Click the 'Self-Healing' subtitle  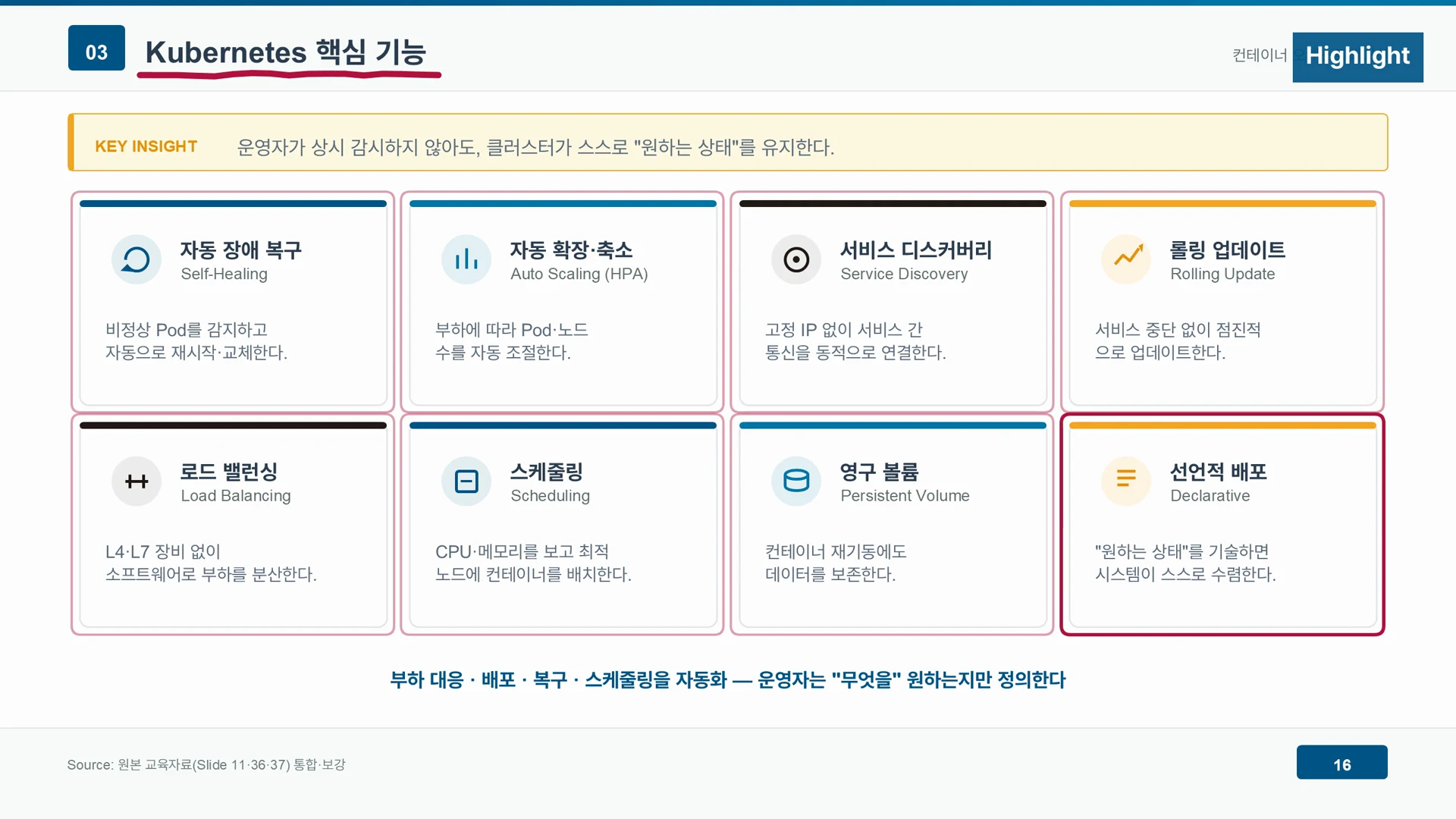pyautogui.click(x=224, y=274)
